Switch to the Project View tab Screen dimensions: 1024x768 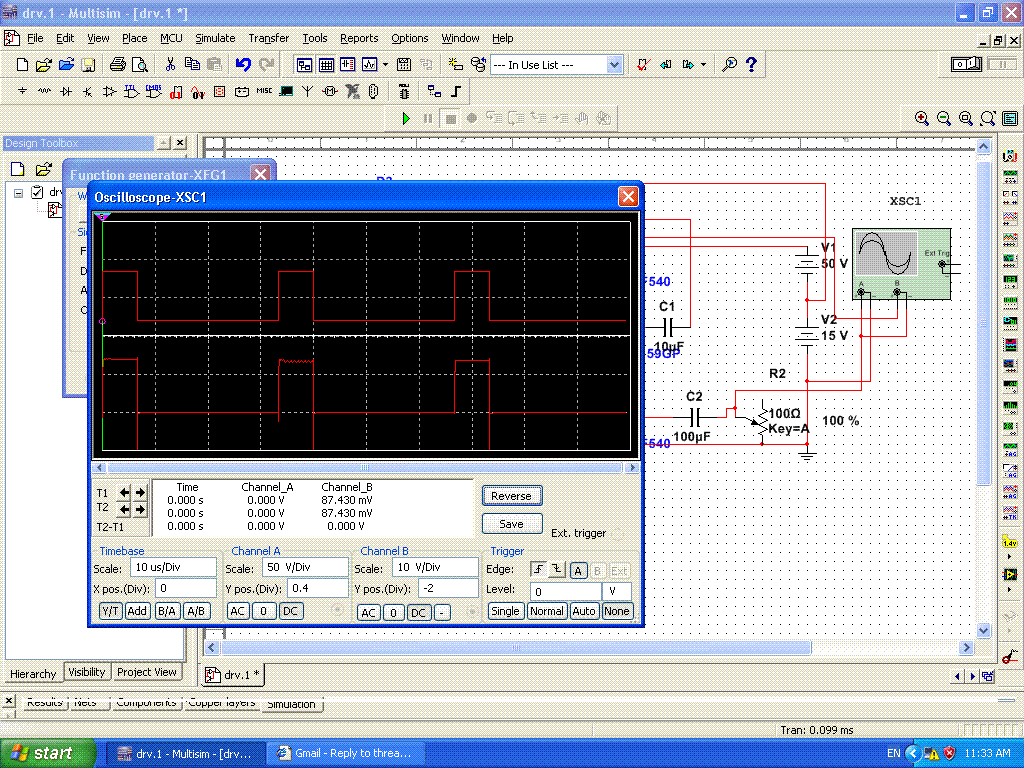[x=146, y=672]
